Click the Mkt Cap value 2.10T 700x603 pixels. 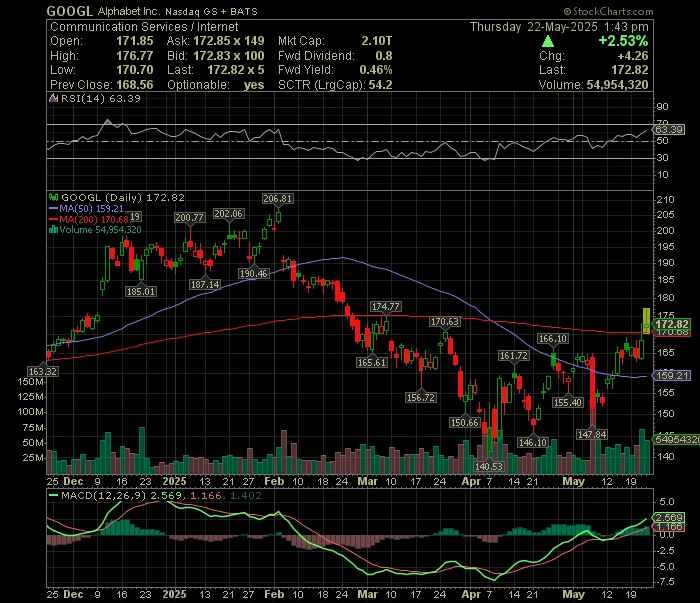click(x=376, y=41)
